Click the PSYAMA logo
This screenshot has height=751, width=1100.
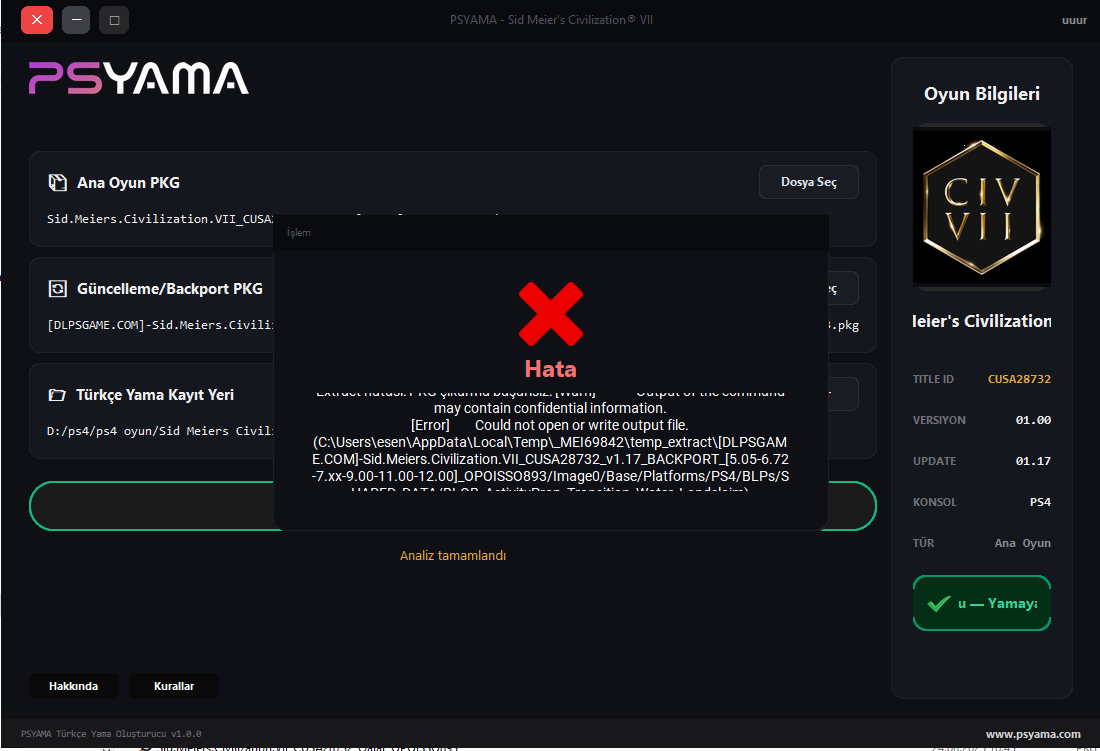click(x=138, y=78)
